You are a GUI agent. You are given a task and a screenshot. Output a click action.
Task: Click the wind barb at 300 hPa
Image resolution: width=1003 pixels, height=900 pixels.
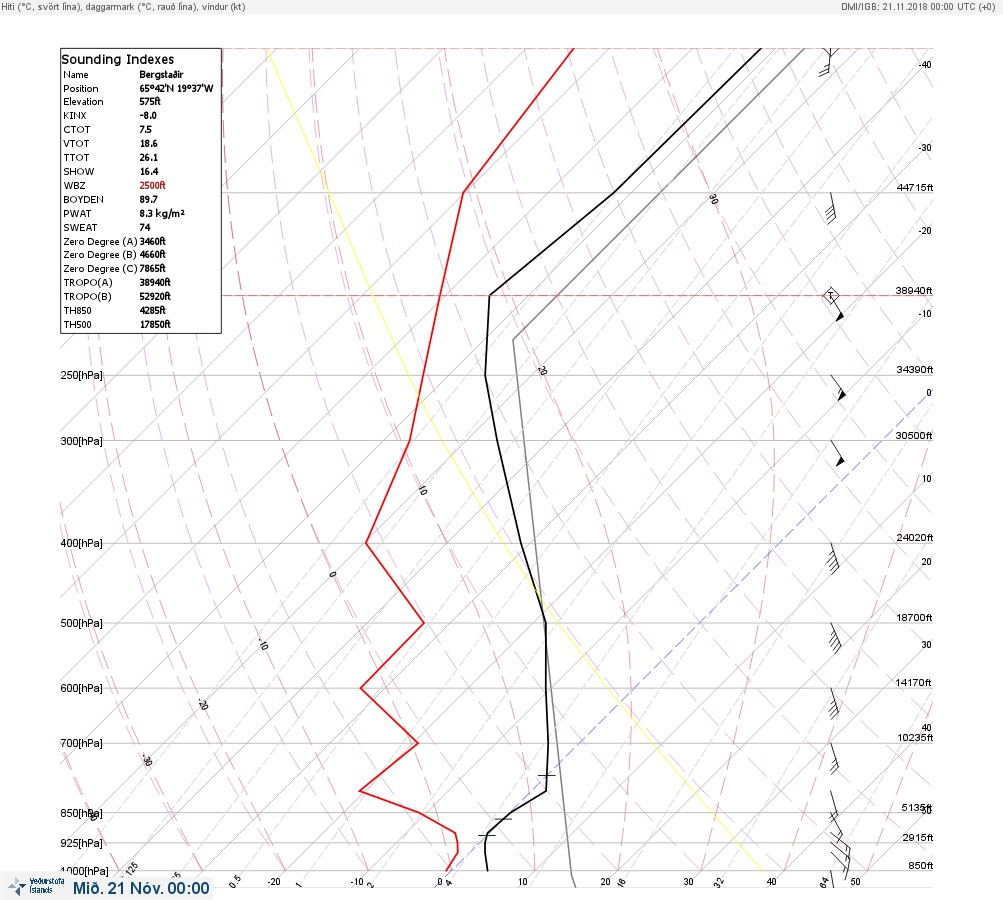(838, 453)
